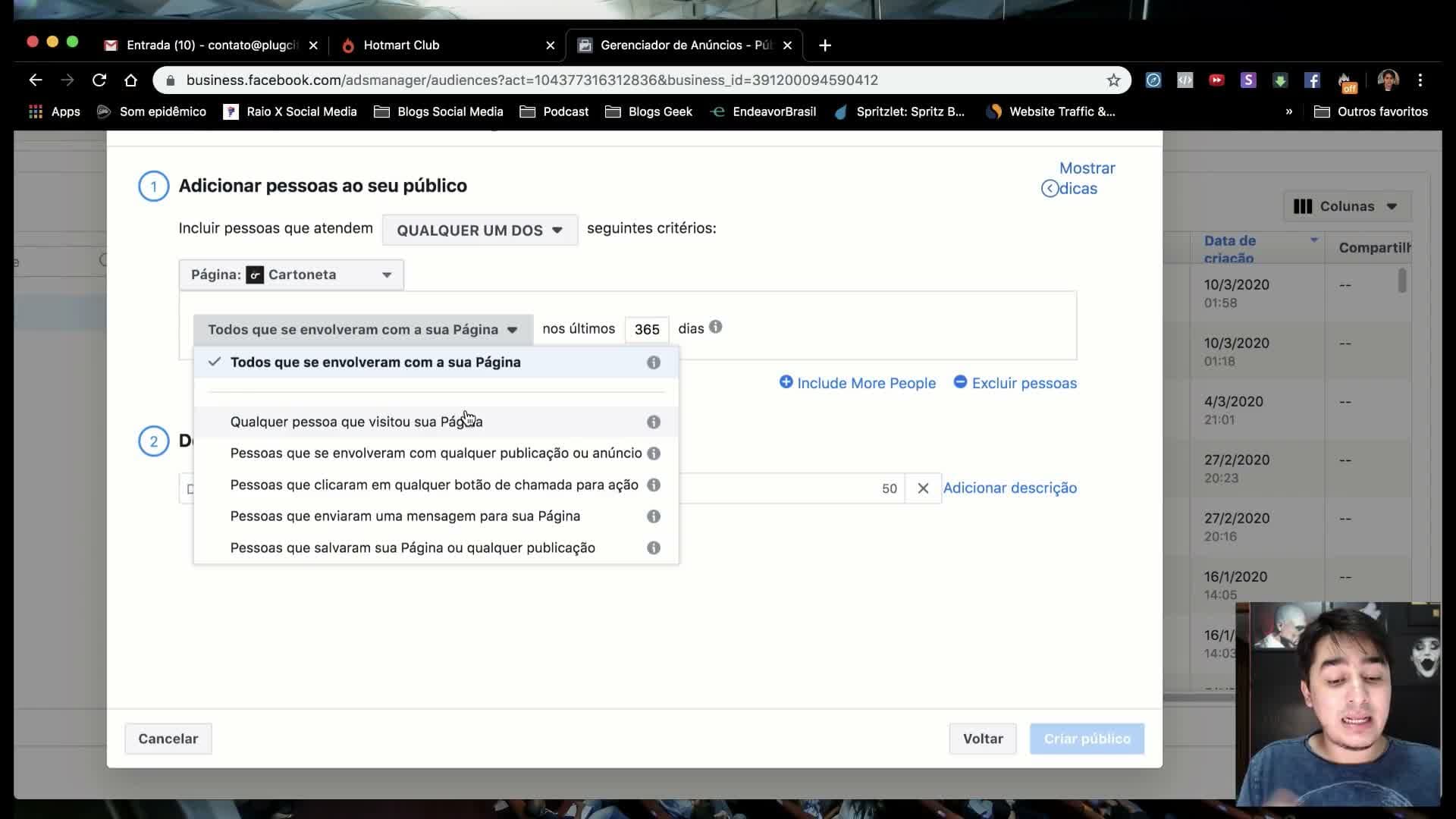Viewport: 1456px width, 819px height.
Task: Click the browser address bar
Action: pyautogui.click(x=641, y=80)
